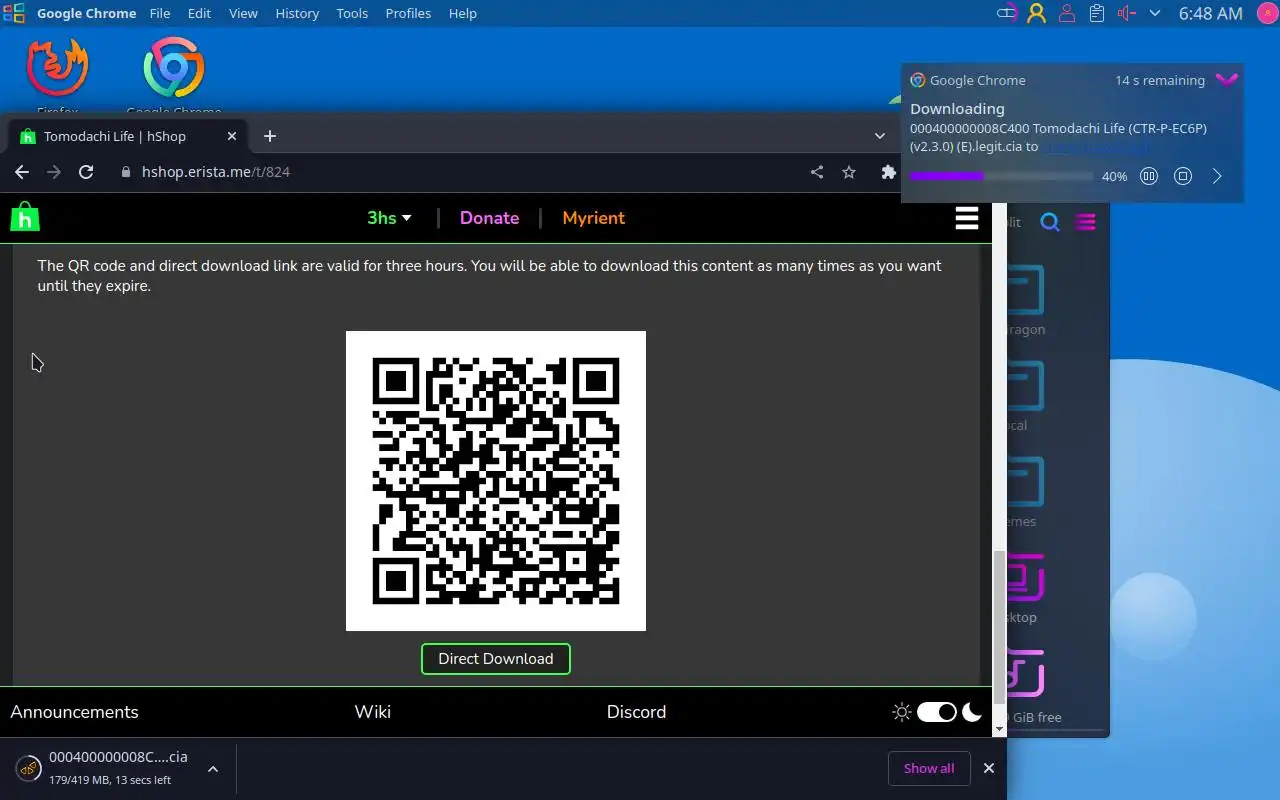This screenshot has height=800, width=1280.
Task: Click the pill-shaped tray icon
Action: coord(1007,13)
